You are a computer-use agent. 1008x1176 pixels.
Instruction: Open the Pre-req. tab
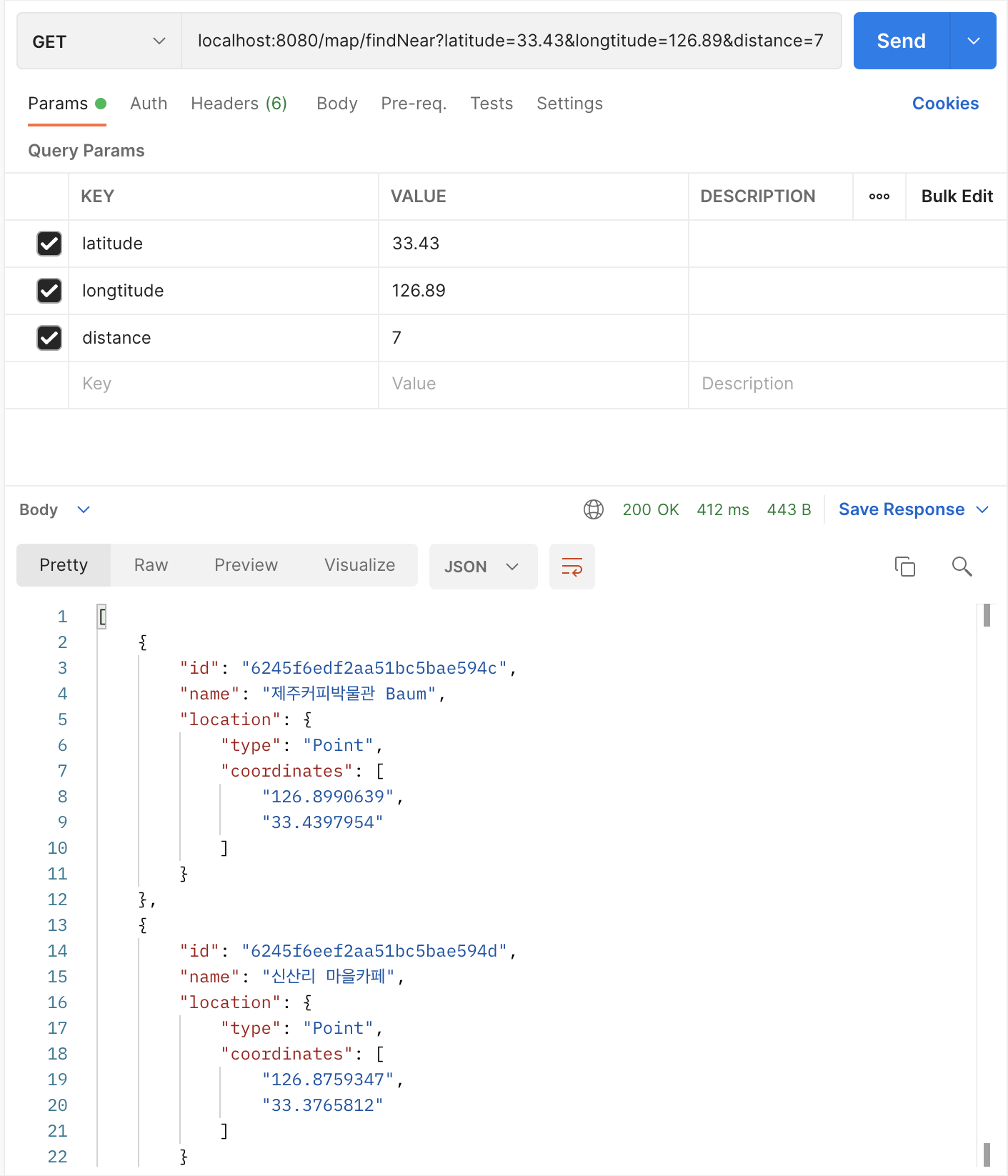(414, 104)
